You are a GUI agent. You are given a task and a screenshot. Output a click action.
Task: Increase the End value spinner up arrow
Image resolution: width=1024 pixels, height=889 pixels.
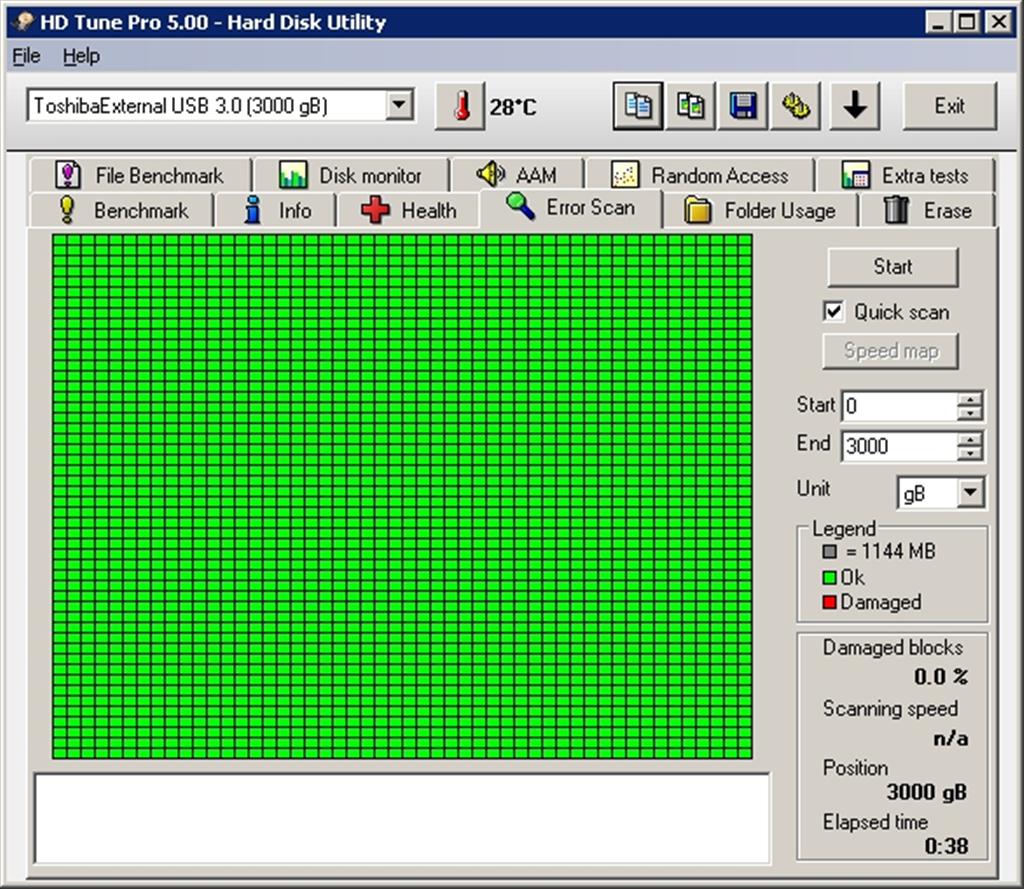(970, 439)
